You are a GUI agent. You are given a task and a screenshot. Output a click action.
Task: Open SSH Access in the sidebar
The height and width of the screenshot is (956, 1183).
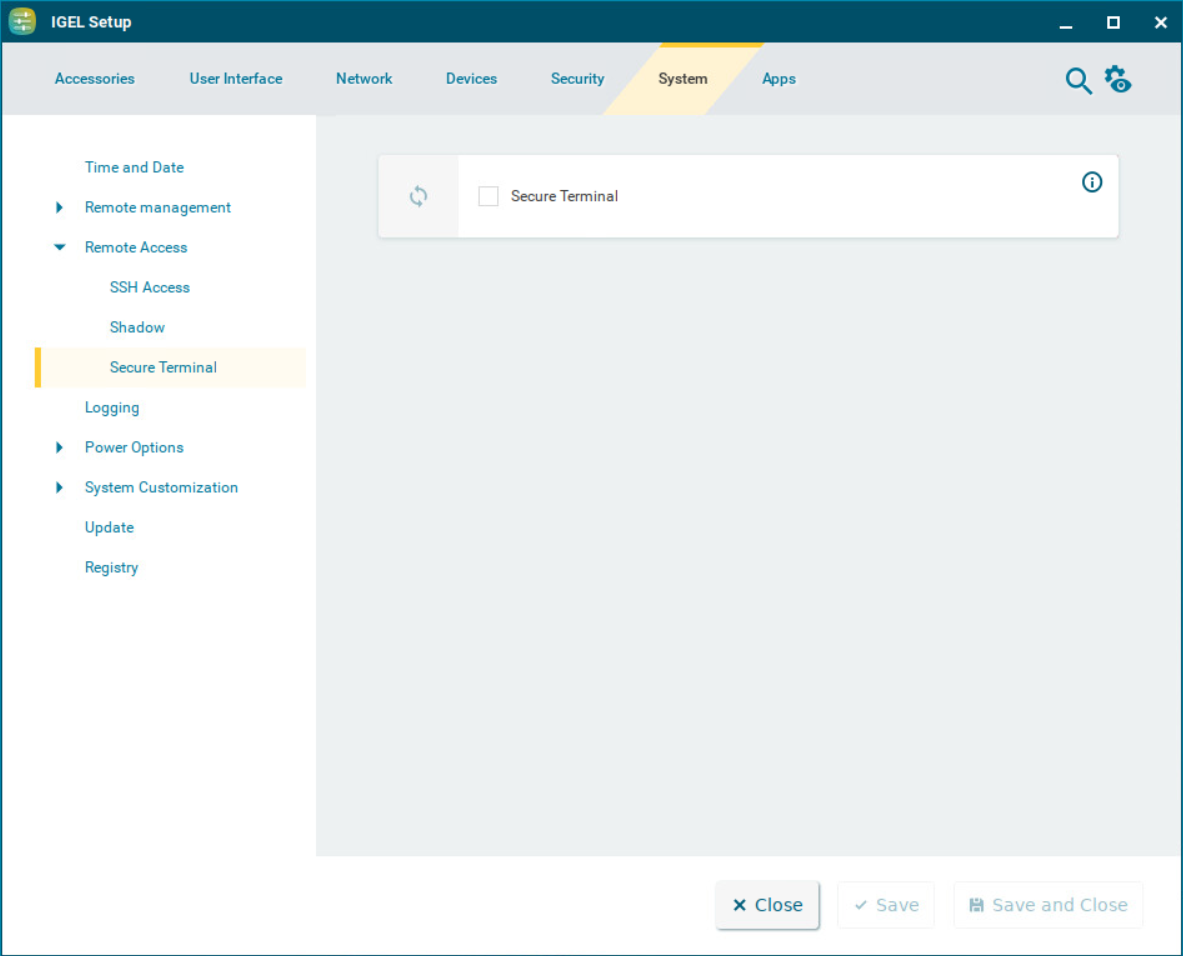pyautogui.click(x=150, y=288)
